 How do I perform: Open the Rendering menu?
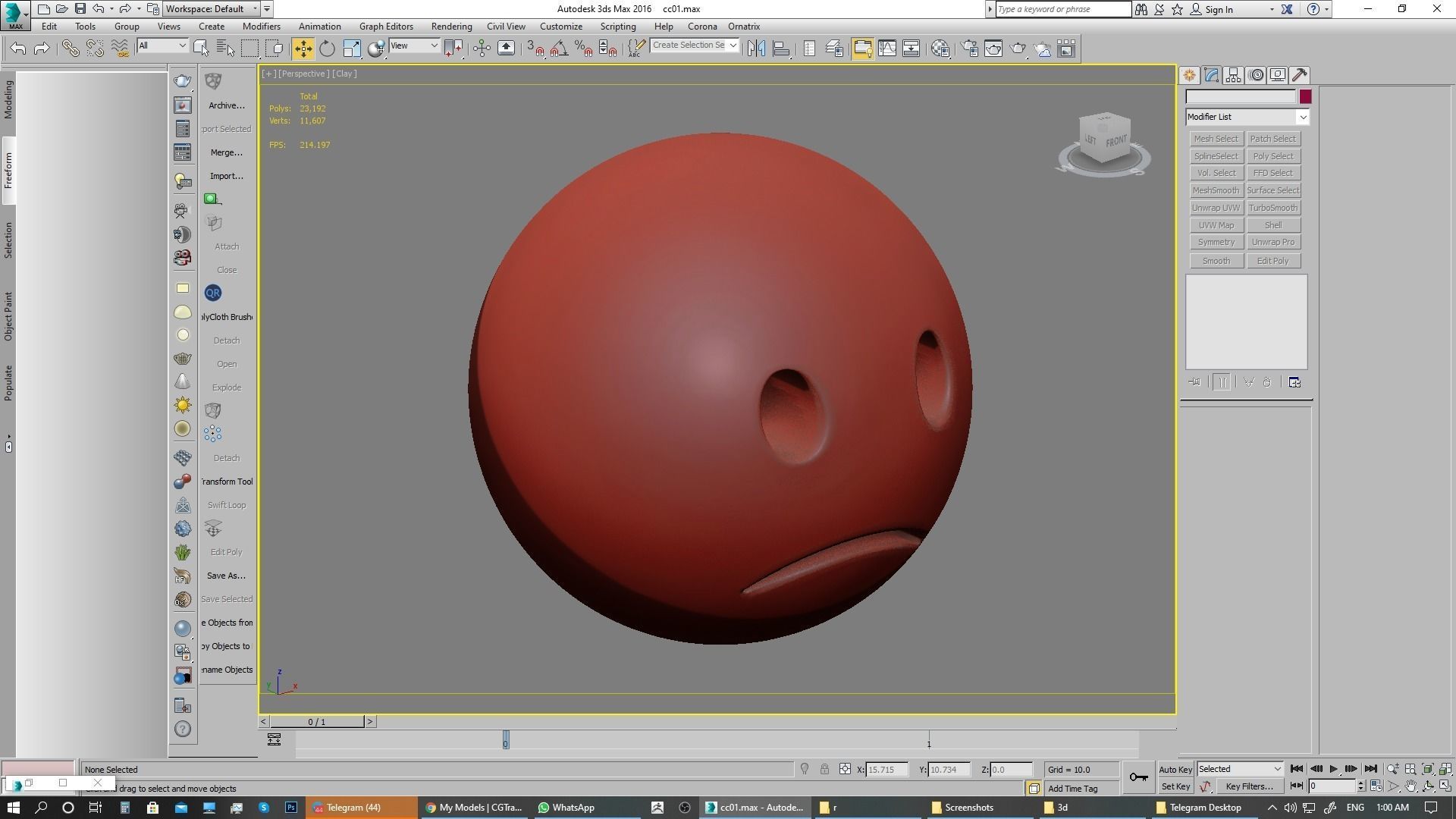pyautogui.click(x=451, y=27)
